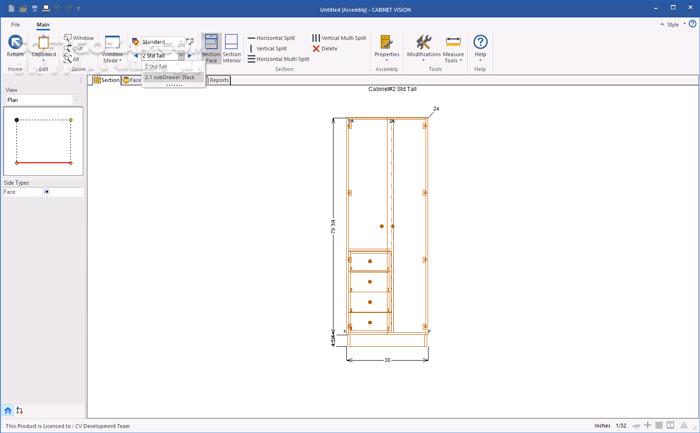Click the Cabinet#2 Std Tall title
Screen dimensions: 700x433
(392, 89)
